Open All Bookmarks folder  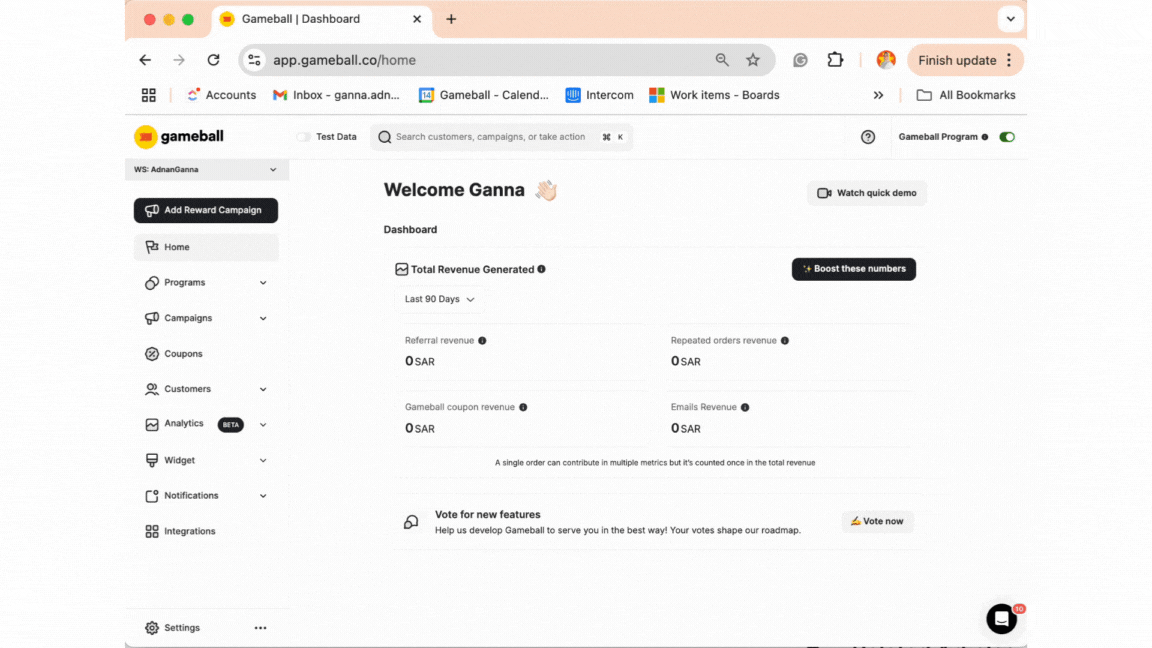(965, 95)
